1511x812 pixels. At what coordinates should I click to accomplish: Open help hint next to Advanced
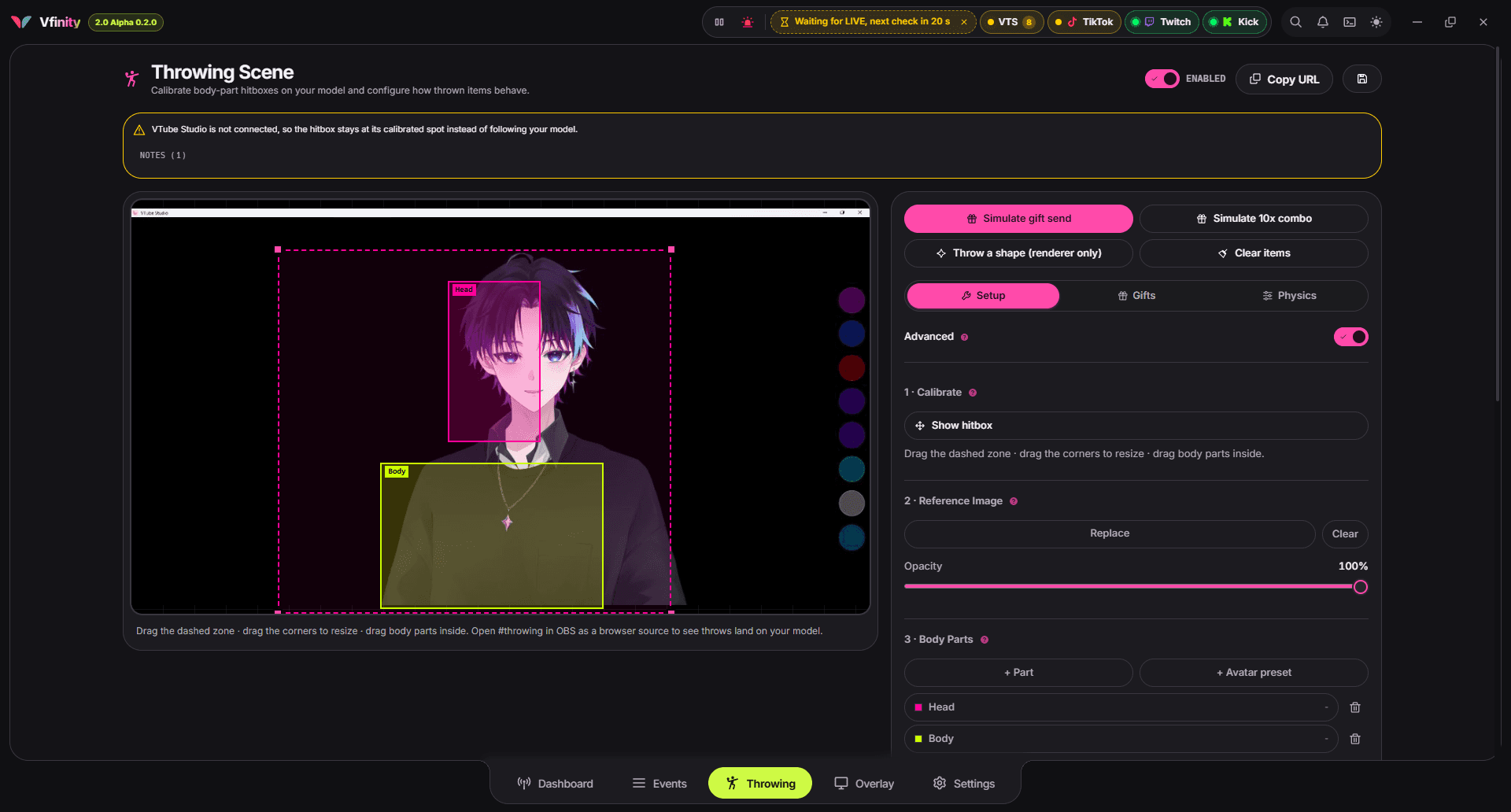(x=965, y=338)
